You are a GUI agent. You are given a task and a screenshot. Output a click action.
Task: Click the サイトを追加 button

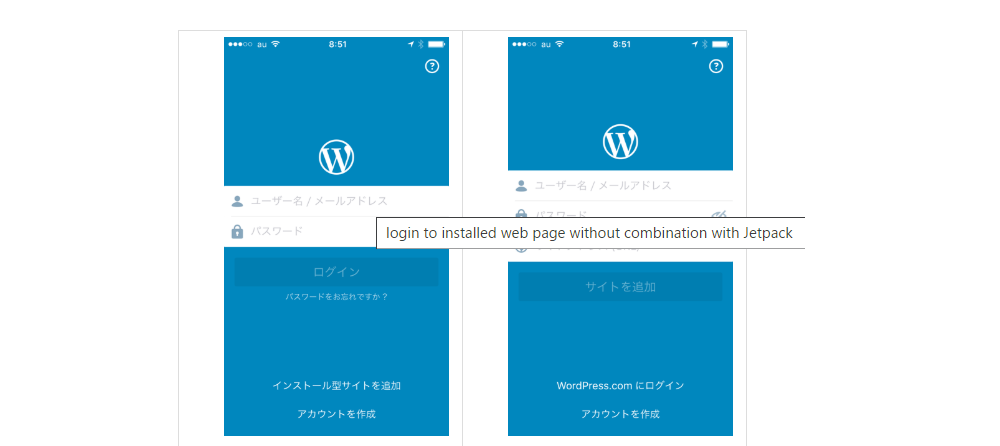621,287
